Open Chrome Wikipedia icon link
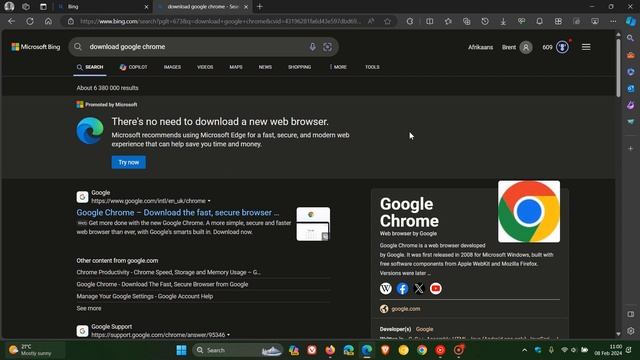640x360 pixels. pos(386,289)
